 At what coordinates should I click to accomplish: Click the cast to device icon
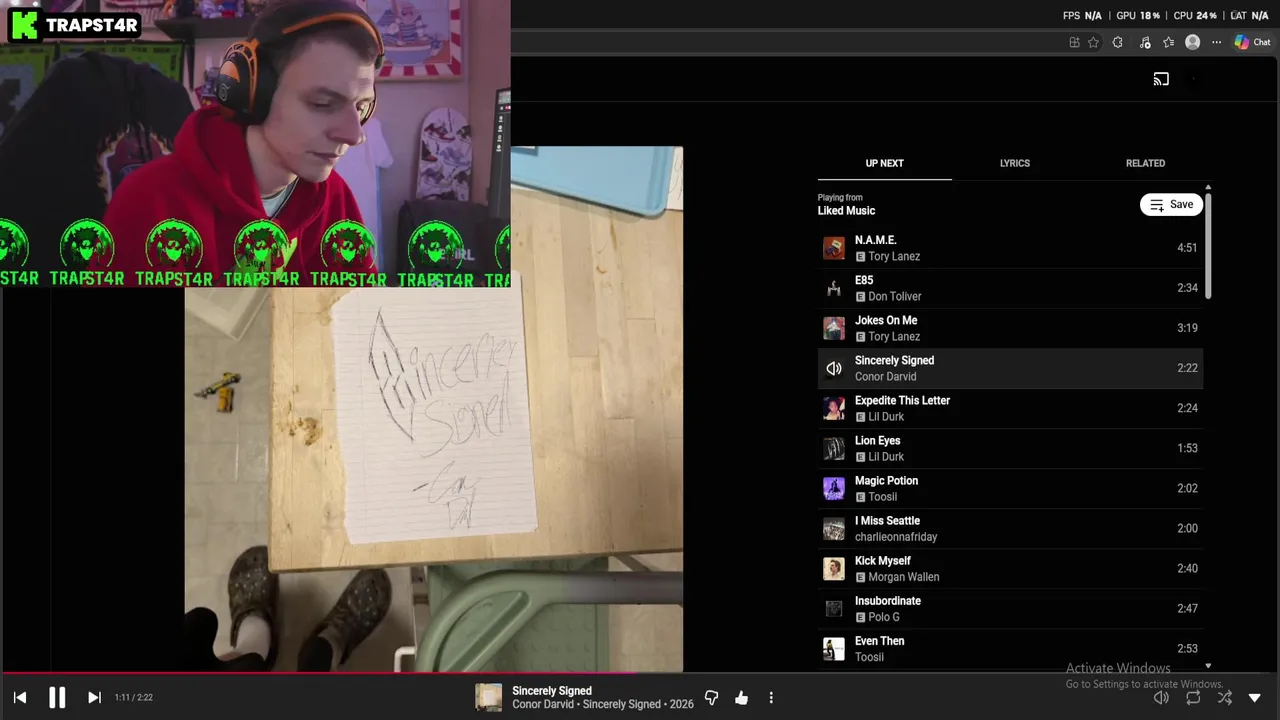[1161, 79]
